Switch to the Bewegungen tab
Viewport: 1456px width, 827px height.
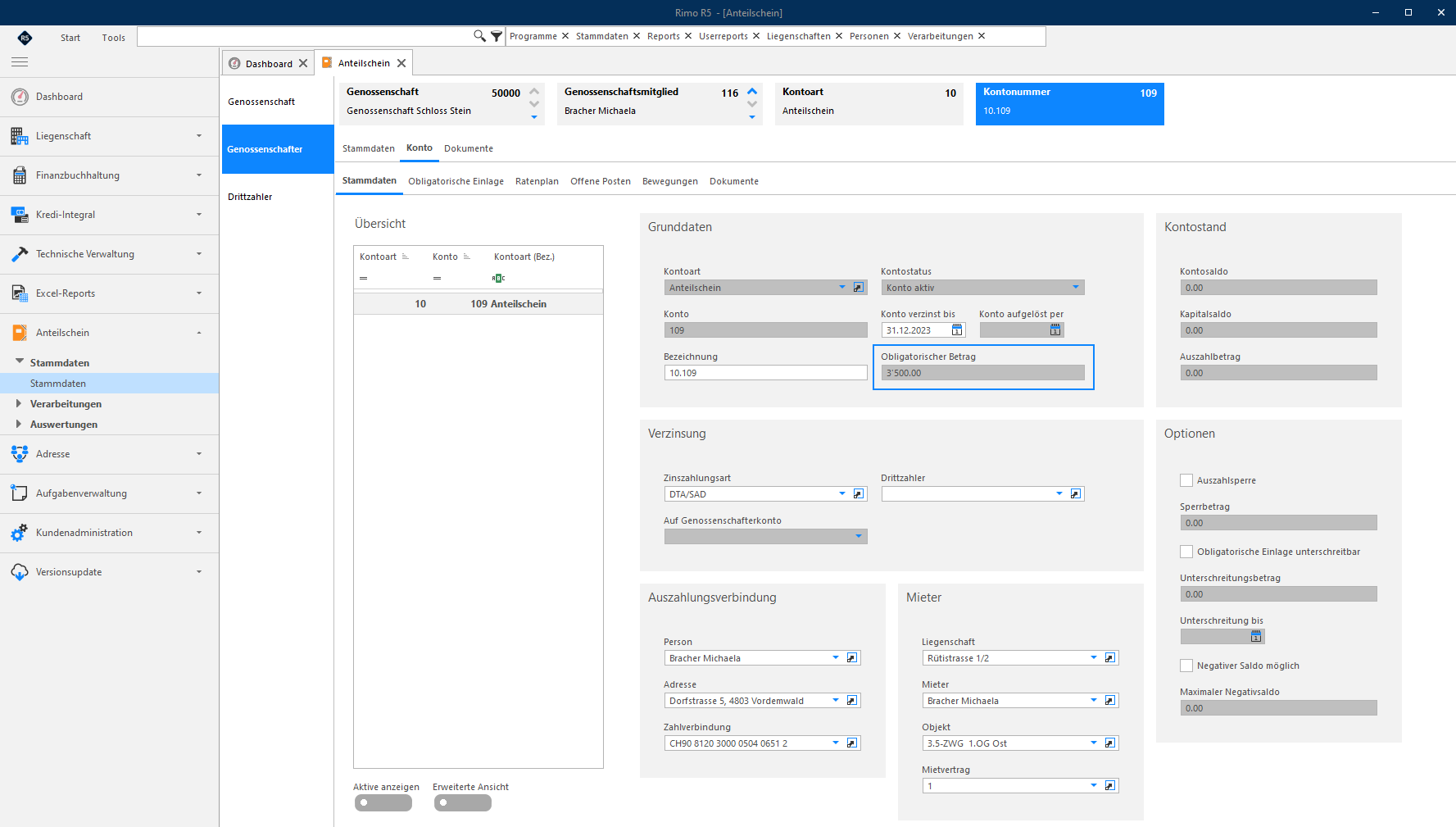pyautogui.click(x=669, y=181)
